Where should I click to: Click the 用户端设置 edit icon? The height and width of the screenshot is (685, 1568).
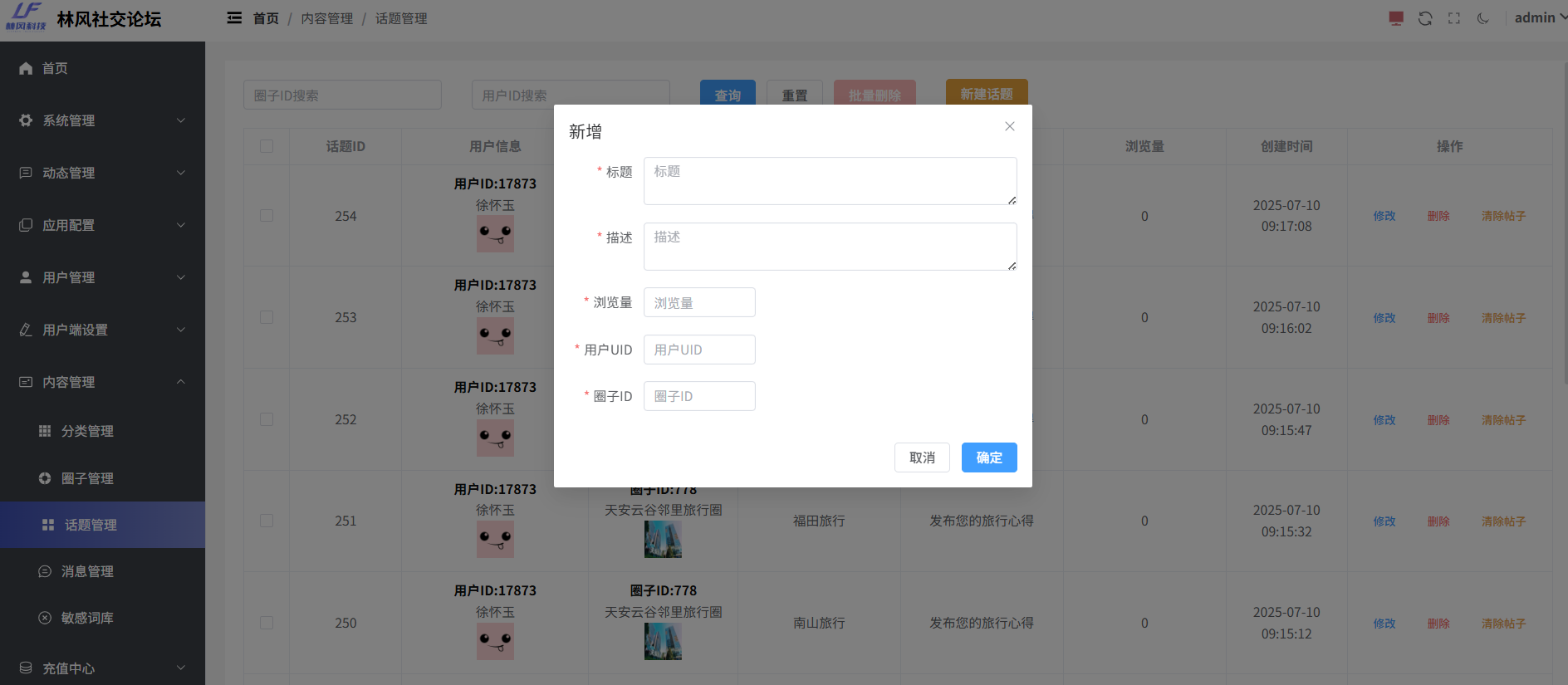pyautogui.click(x=26, y=330)
